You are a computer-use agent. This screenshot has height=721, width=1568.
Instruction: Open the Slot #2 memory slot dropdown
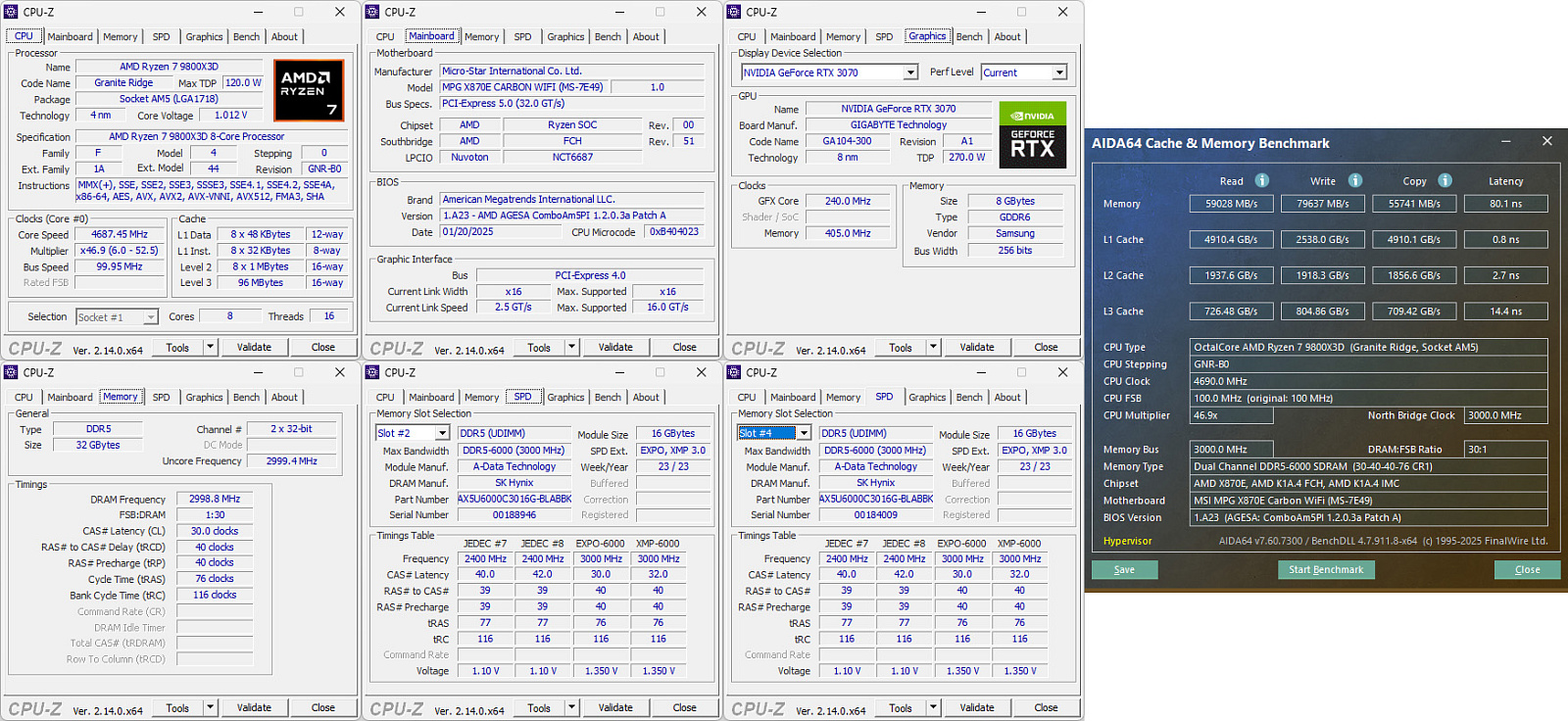point(443,433)
